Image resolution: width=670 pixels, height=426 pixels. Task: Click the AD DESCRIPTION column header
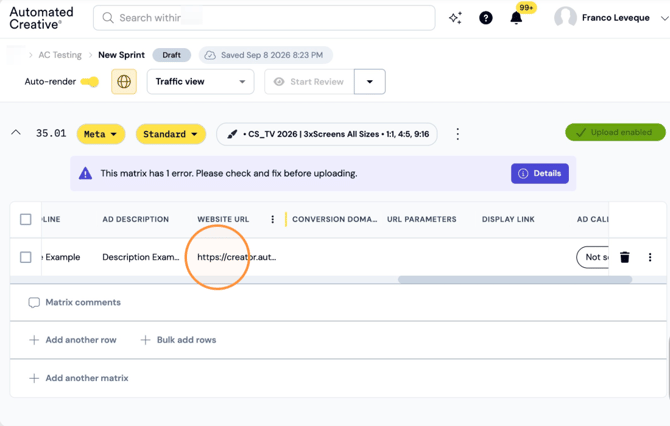(135, 219)
